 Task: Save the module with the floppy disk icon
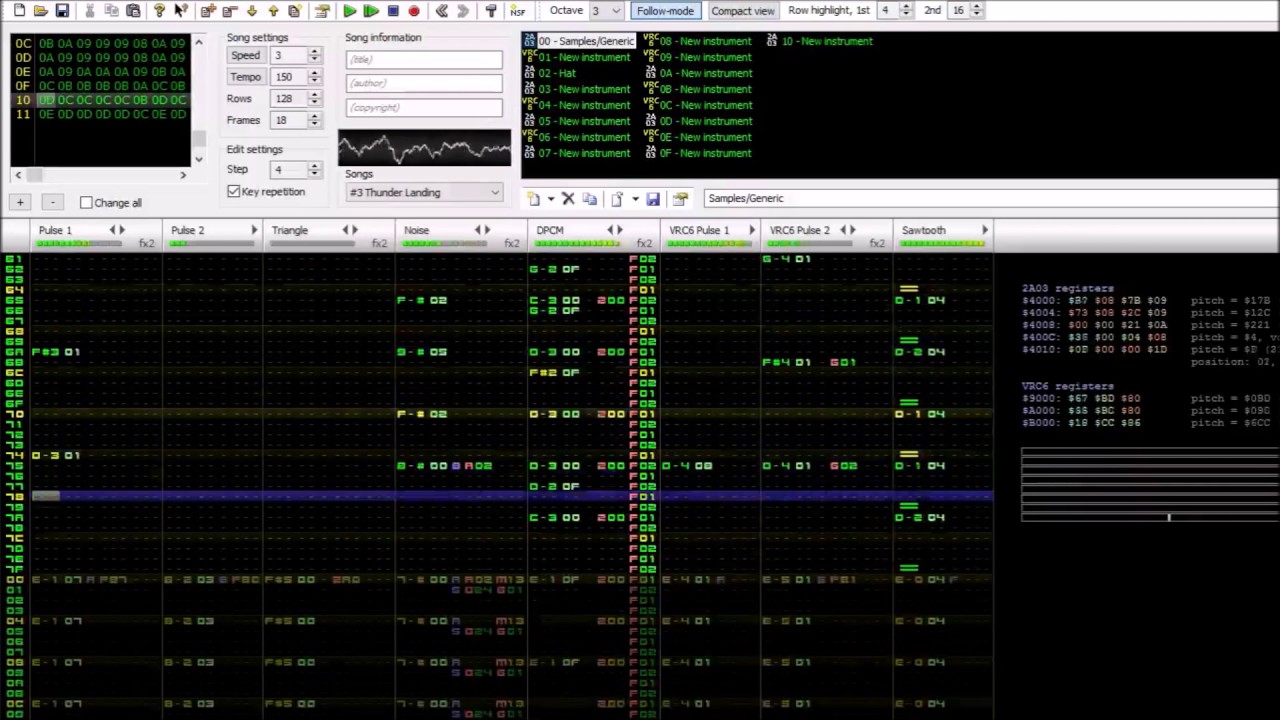62,11
